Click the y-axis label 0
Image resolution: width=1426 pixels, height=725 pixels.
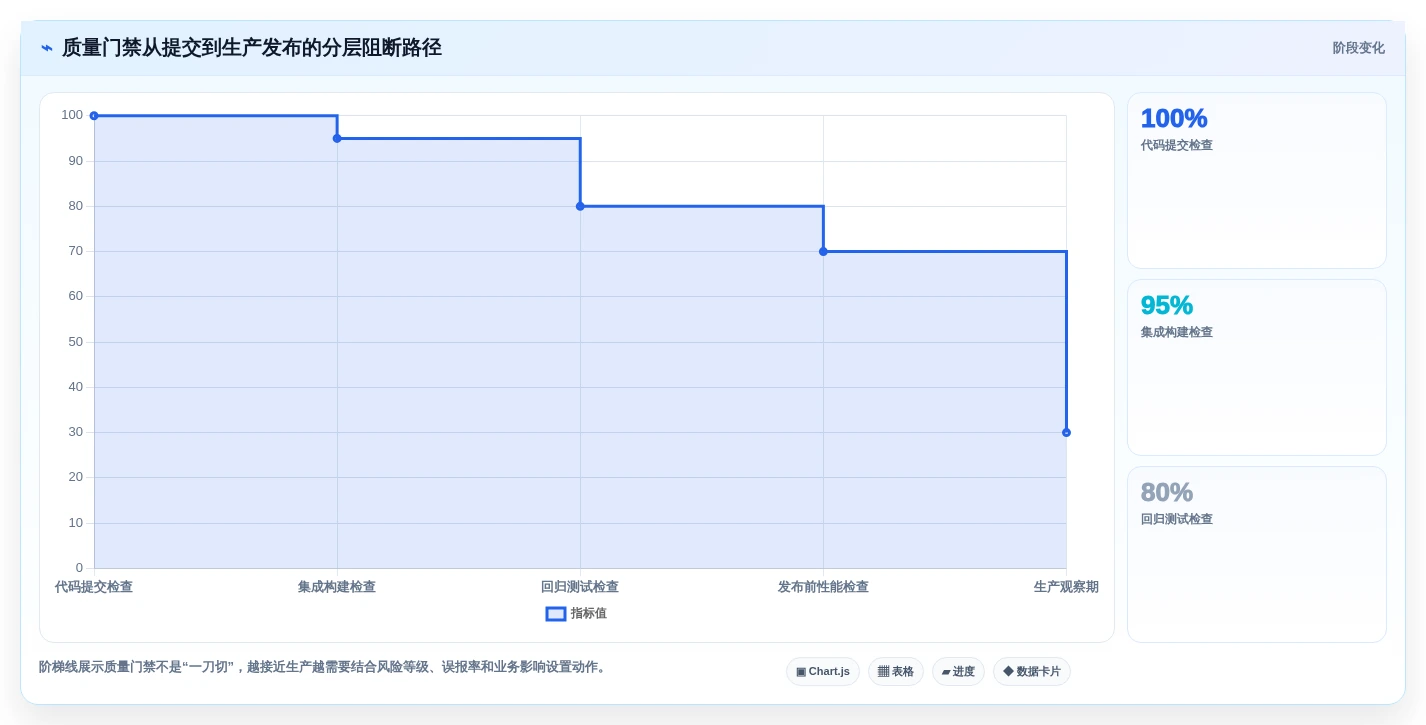tap(80, 568)
